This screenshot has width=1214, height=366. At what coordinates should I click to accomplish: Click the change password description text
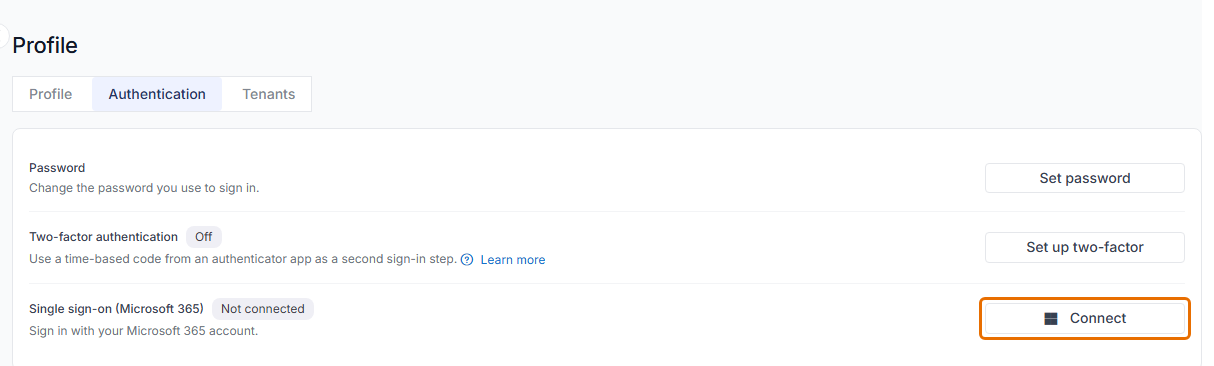tap(144, 187)
